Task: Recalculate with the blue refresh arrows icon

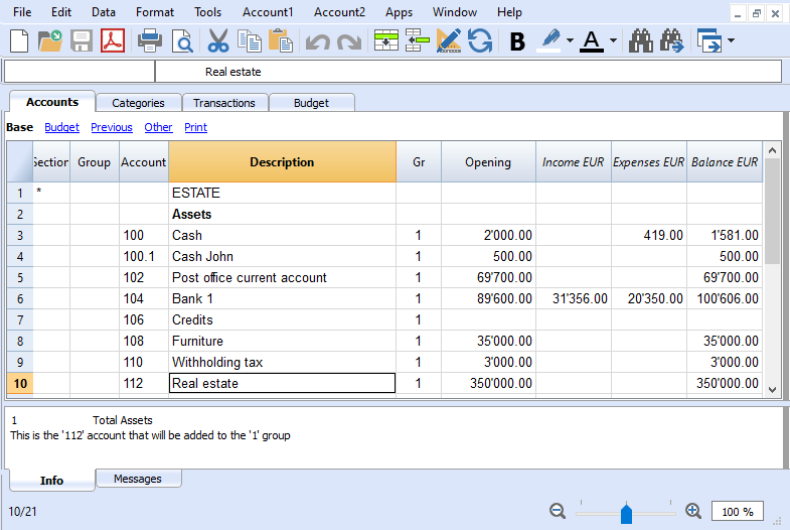Action: click(480, 41)
